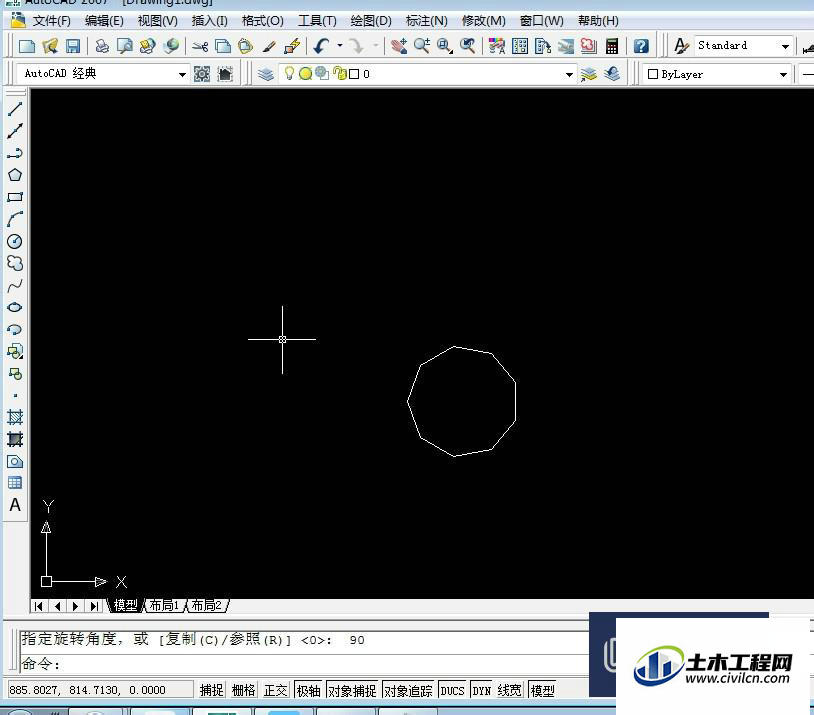
Task: Click the Plot print icon
Action: click(102, 46)
